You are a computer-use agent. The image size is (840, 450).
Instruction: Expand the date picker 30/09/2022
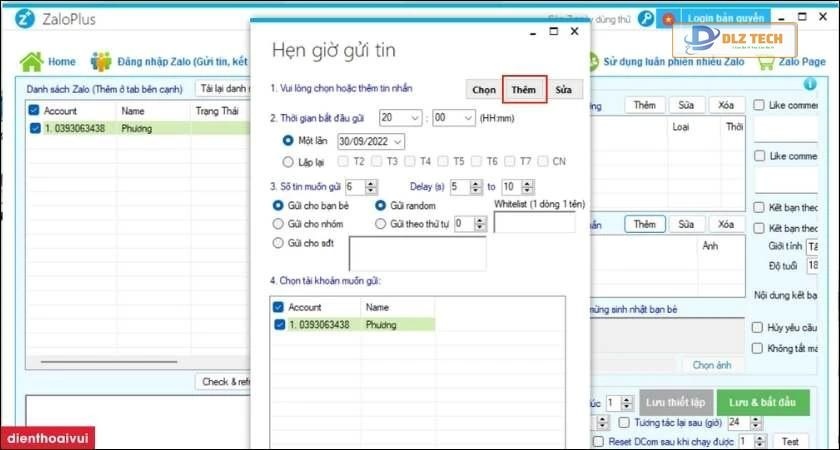click(397, 141)
